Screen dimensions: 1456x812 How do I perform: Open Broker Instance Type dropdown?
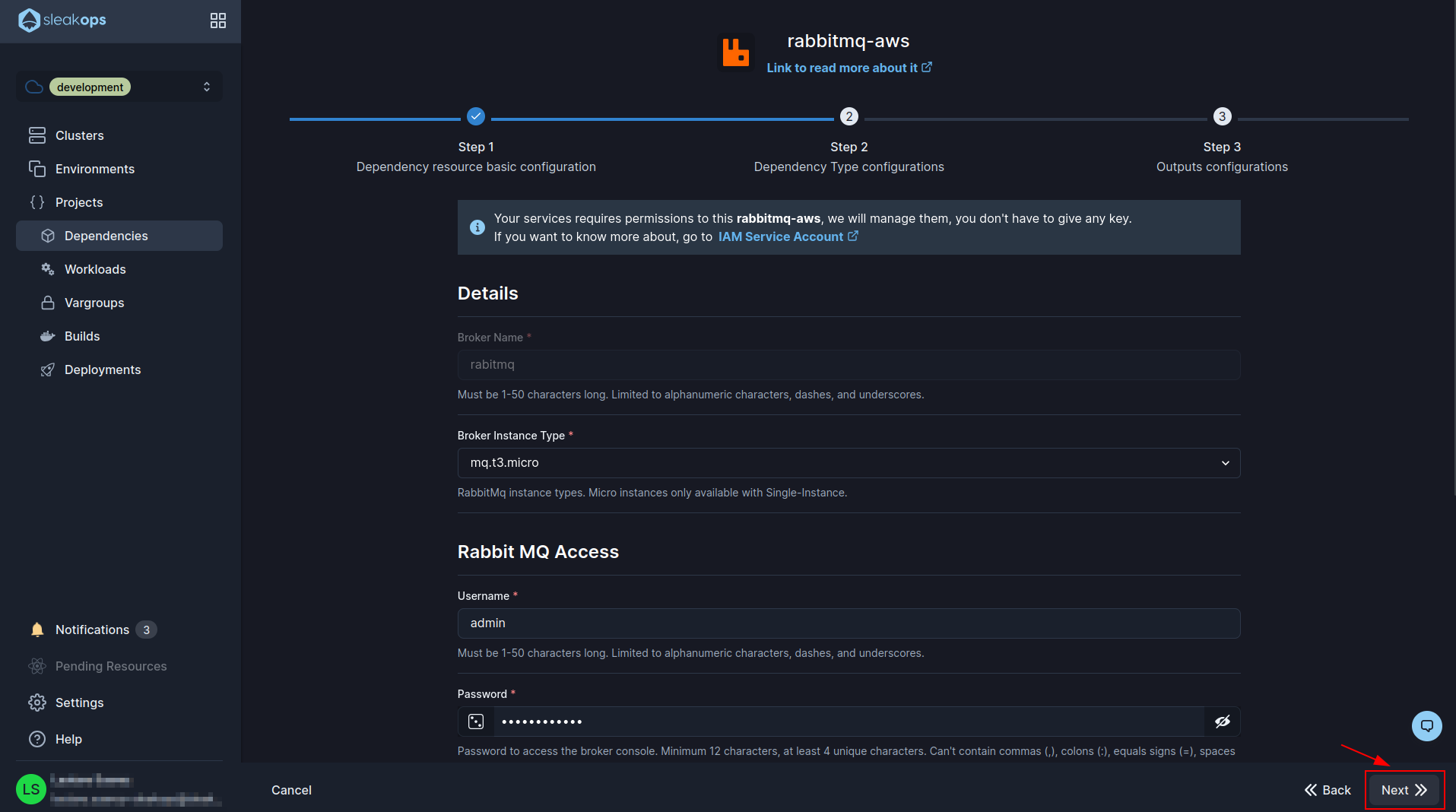pyautogui.click(x=849, y=463)
